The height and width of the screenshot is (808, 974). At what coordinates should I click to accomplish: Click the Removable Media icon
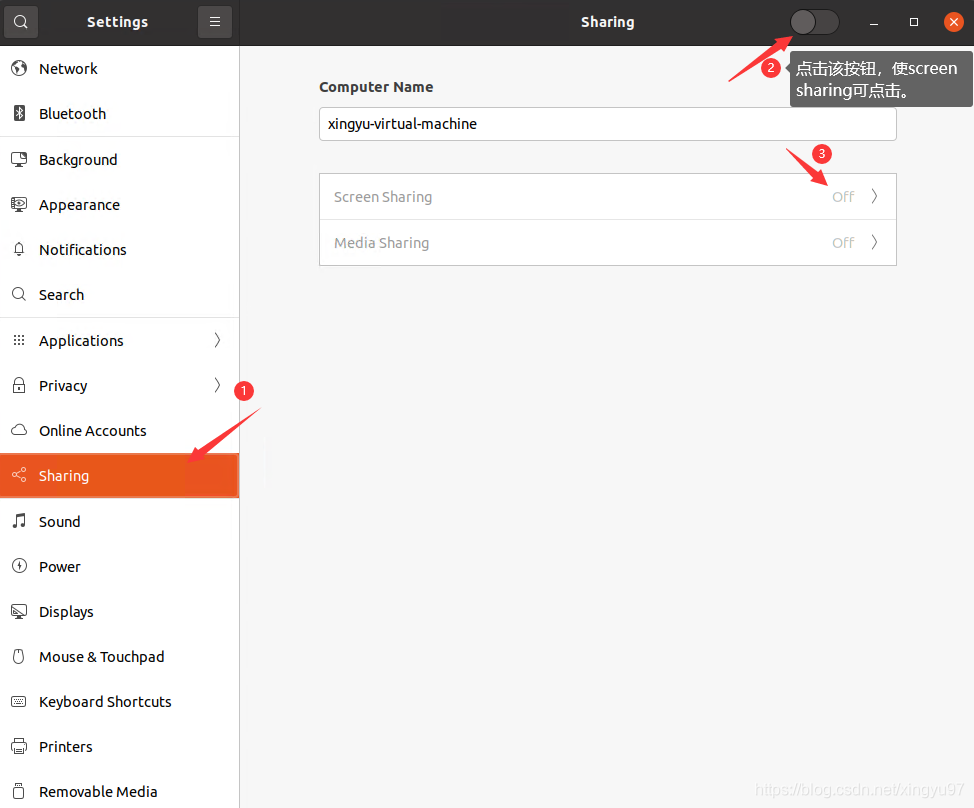point(19,791)
